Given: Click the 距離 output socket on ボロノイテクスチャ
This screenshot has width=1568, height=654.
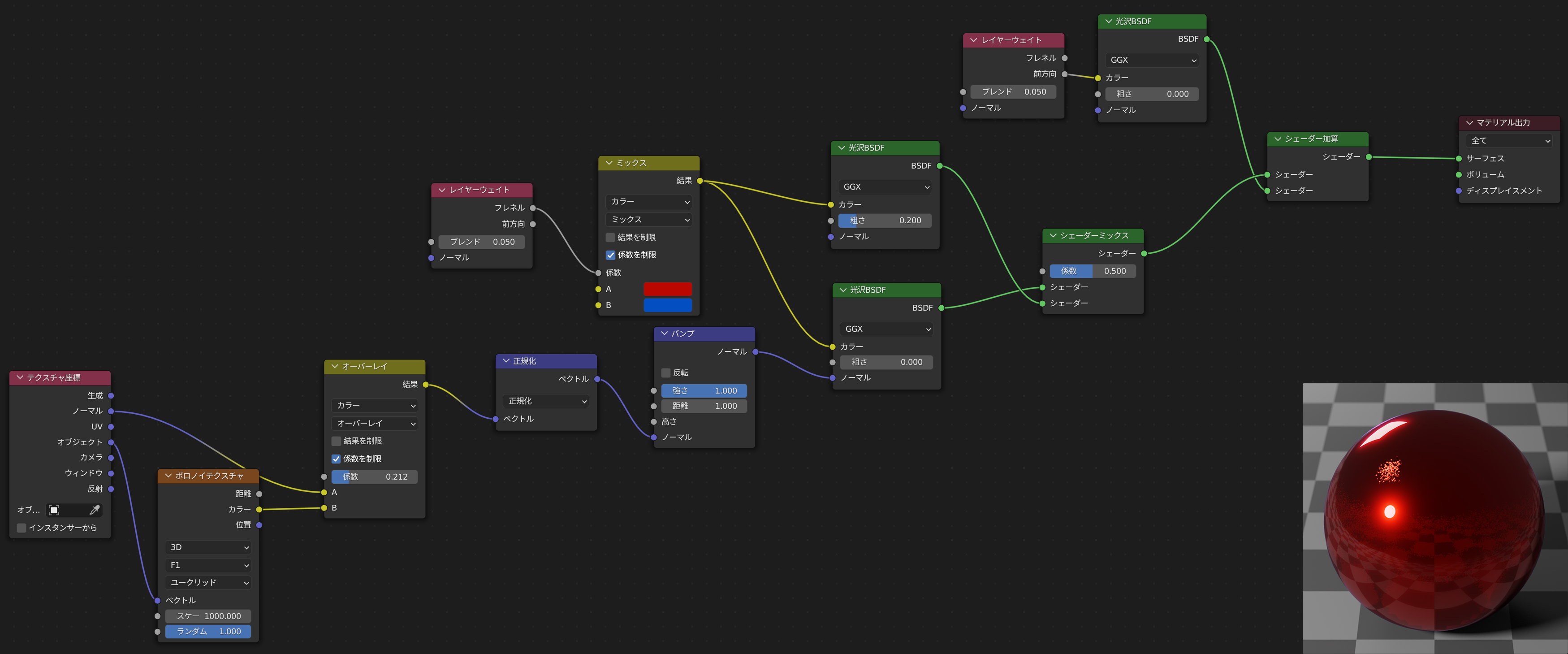Looking at the screenshot, I should pyautogui.click(x=259, y=494).
